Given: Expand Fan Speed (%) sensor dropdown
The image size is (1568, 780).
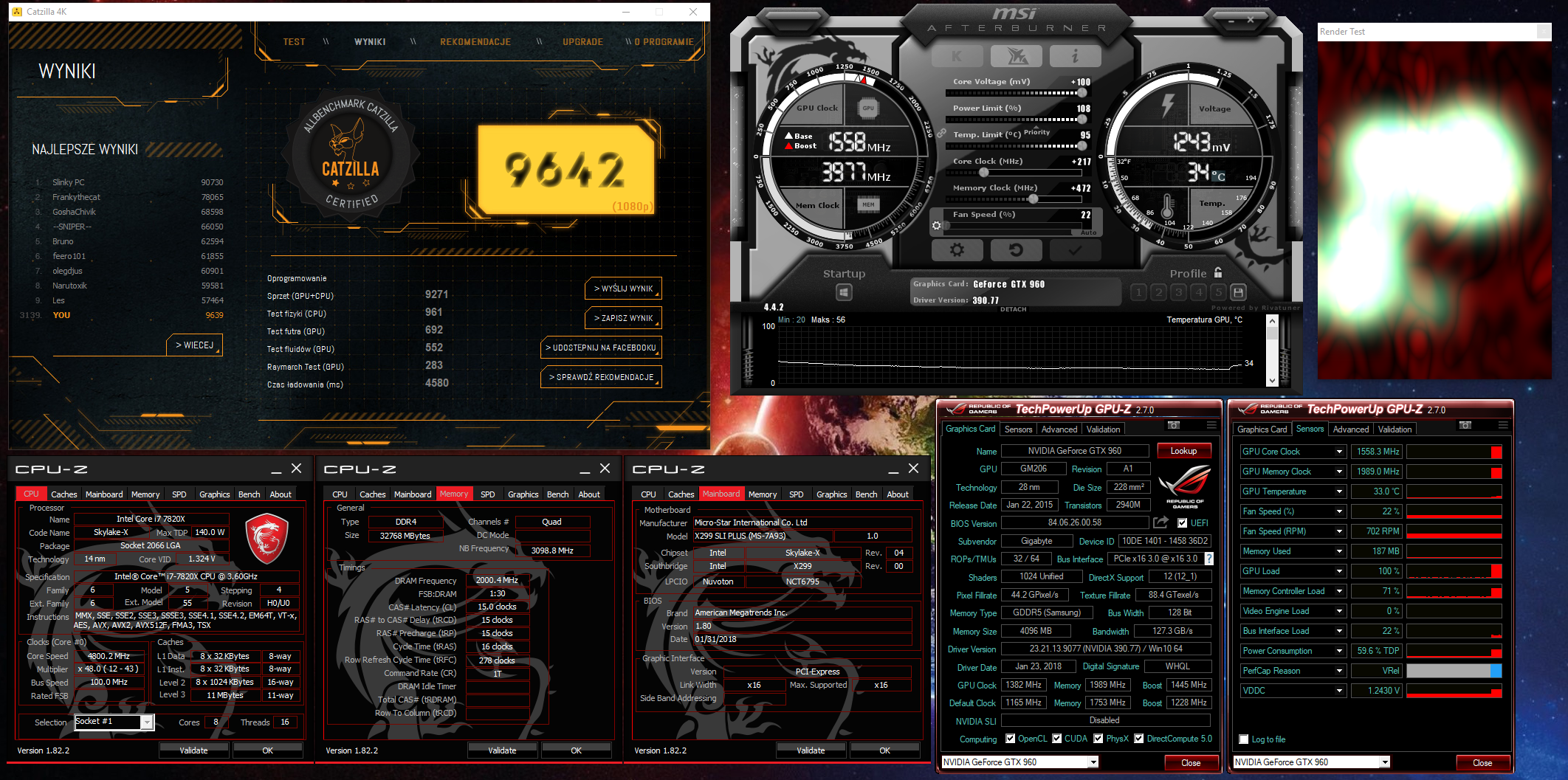Looking at the screenshot, I should [x=1339, y=511].
